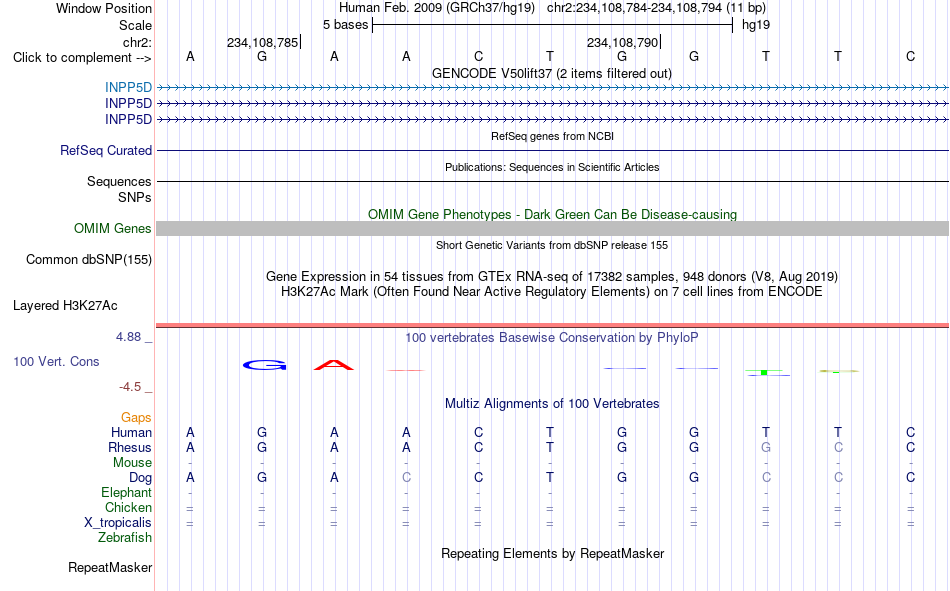Open the light blue INPP5D gene label
Screen dimensions: 950x591
point(128,87)
